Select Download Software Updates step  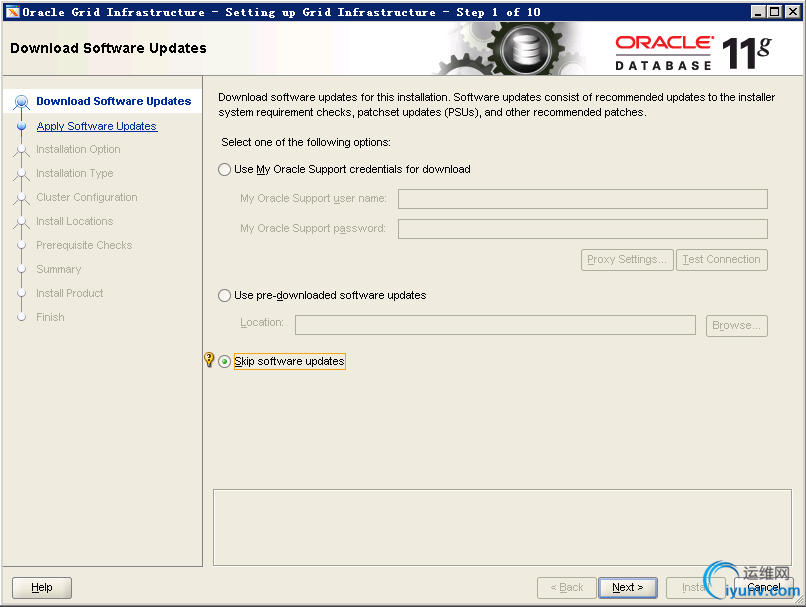[114, 101]
